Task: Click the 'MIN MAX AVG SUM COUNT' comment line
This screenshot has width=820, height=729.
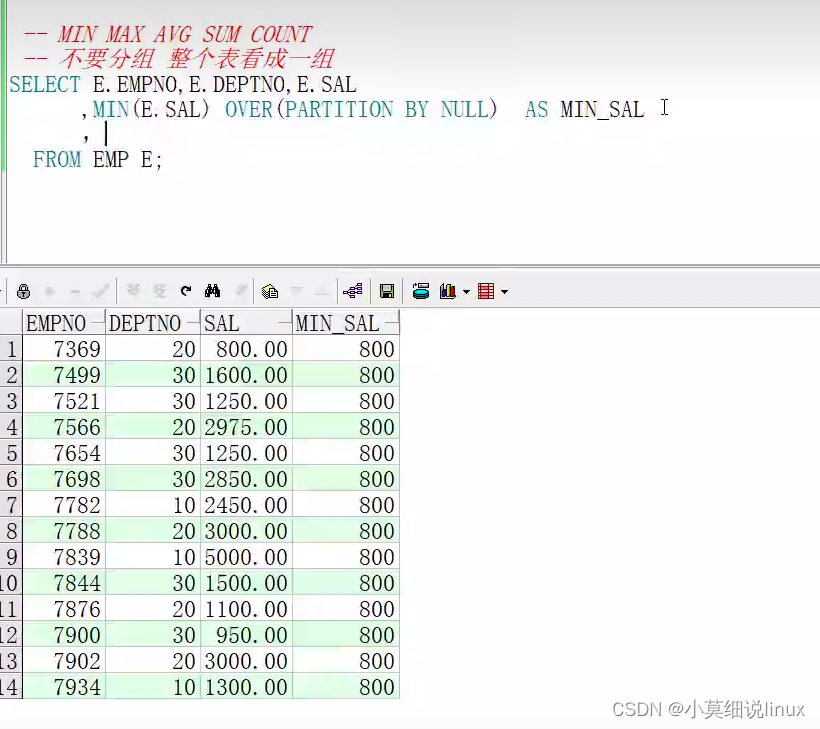Action: coord(168,35)
